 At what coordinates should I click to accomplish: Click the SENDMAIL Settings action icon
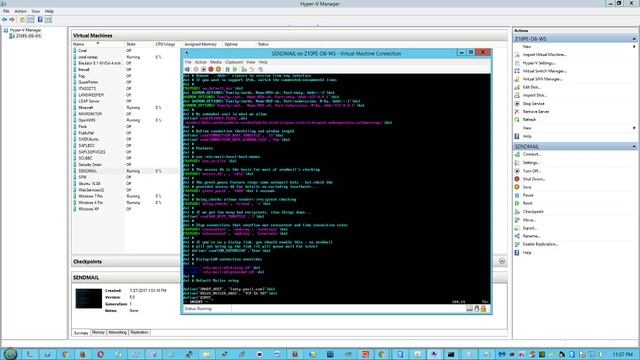pyautogui.click(x=517, y=163)
